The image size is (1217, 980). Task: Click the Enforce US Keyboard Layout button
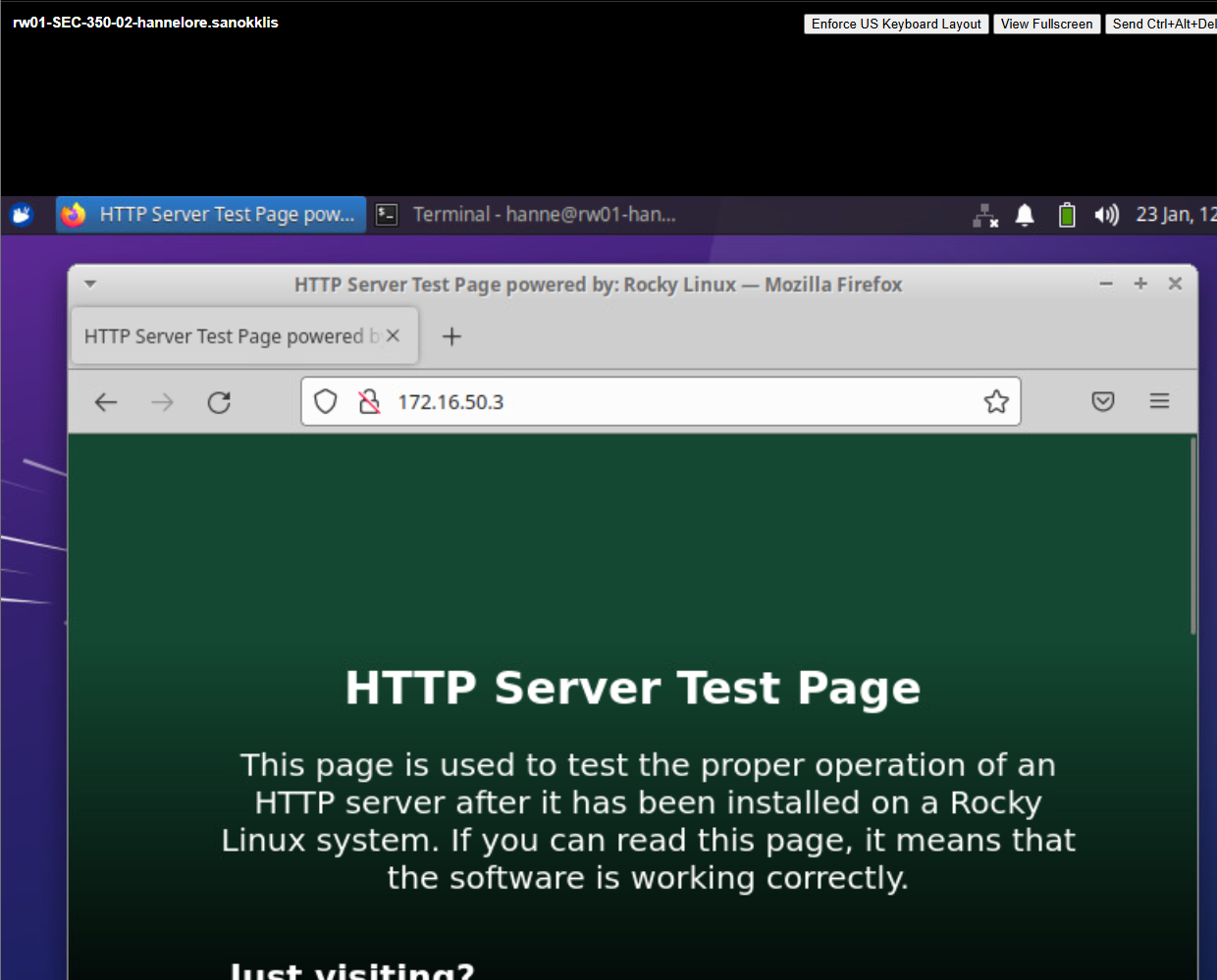click(895, 24)
